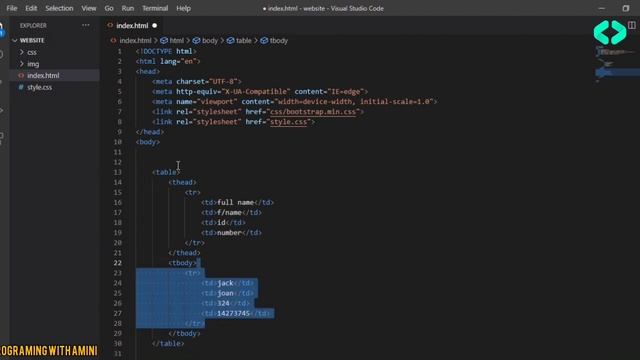Open index.html in the explorer

click(x=43, y=76)
